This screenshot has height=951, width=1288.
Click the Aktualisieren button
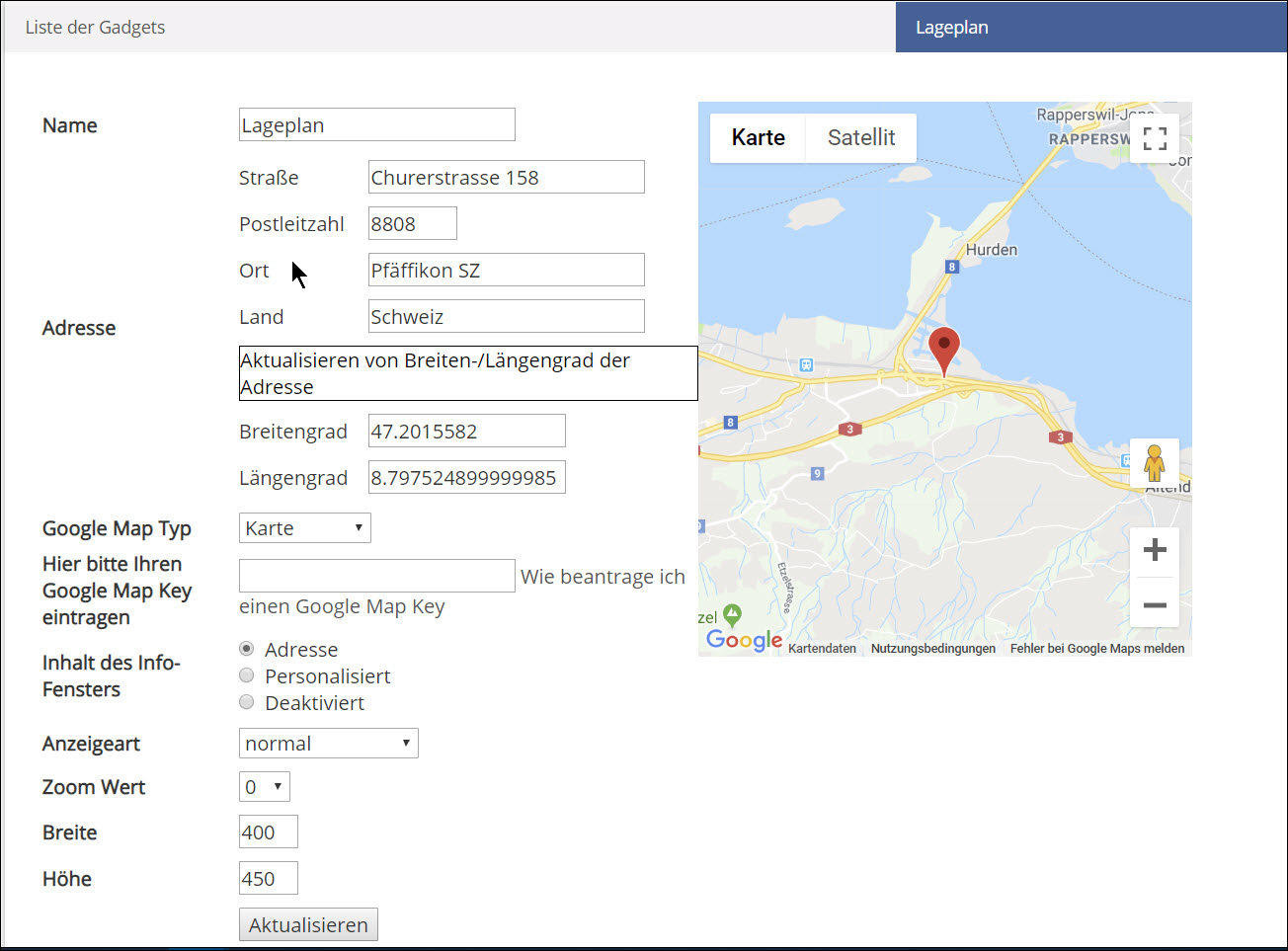308,924
